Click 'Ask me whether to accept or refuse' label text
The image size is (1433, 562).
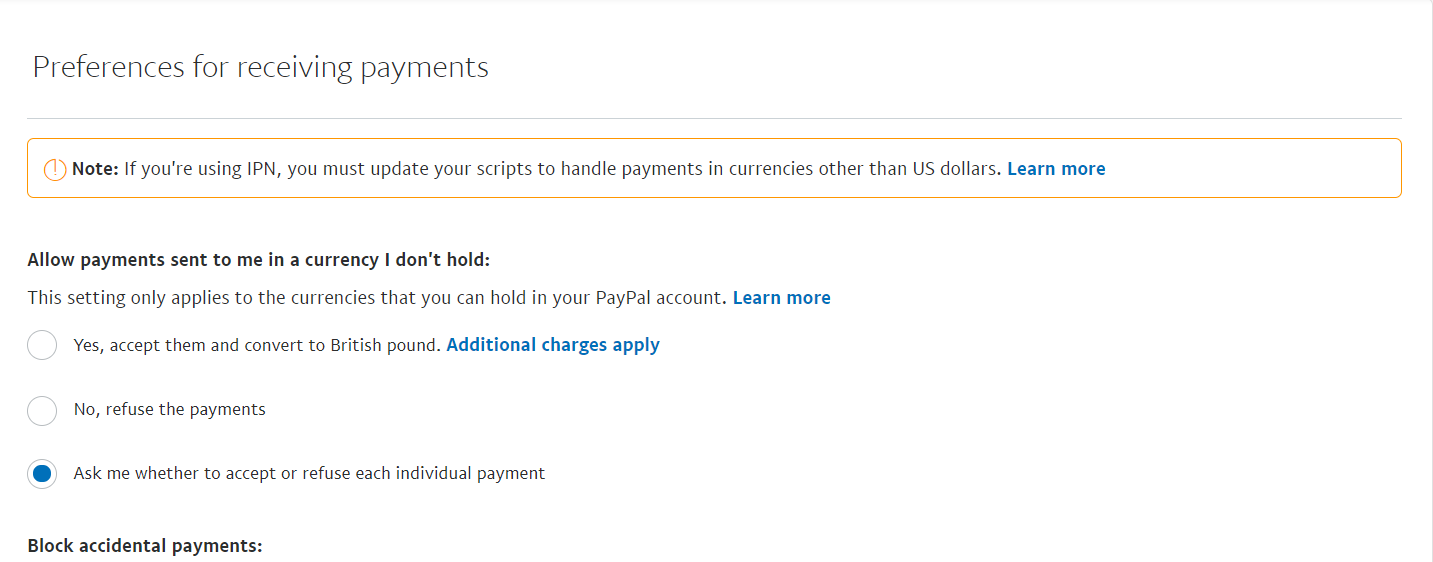[309, 474]
